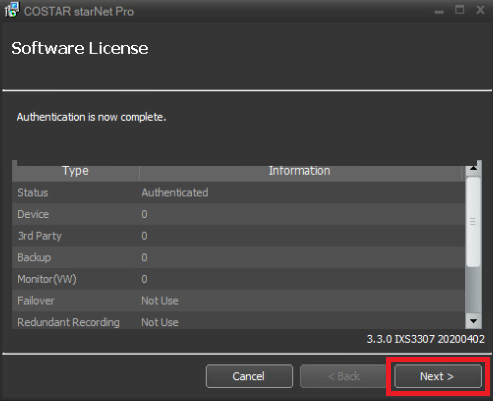Select the Device row

click(239, 214)
